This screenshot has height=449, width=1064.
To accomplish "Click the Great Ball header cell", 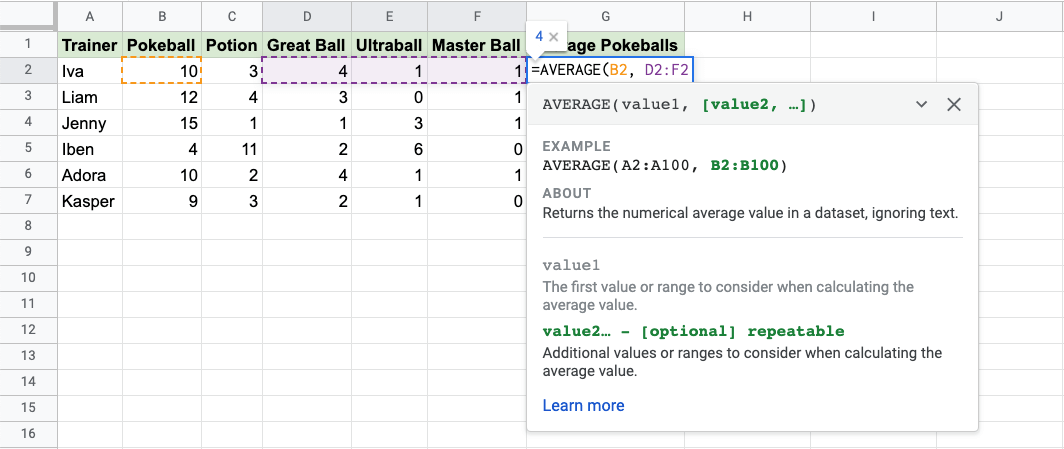I will pos(306,45).
